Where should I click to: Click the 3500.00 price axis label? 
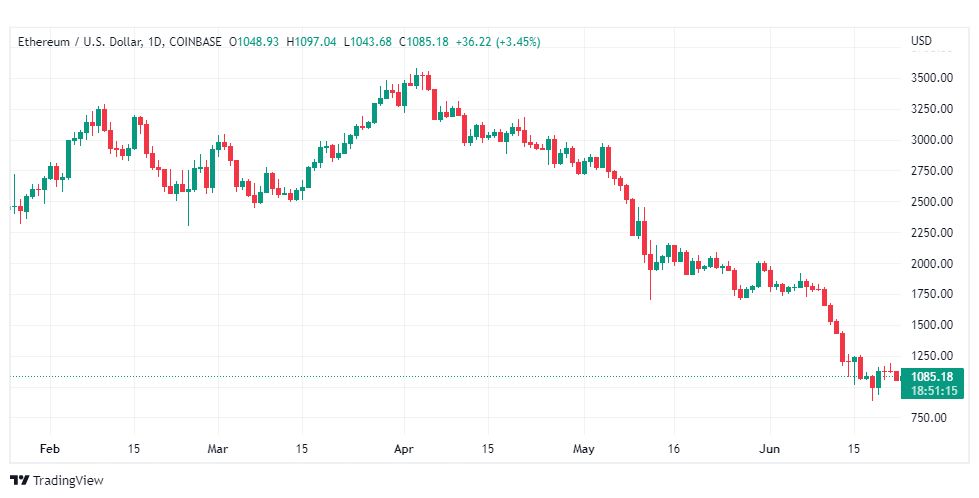point(932,78)
